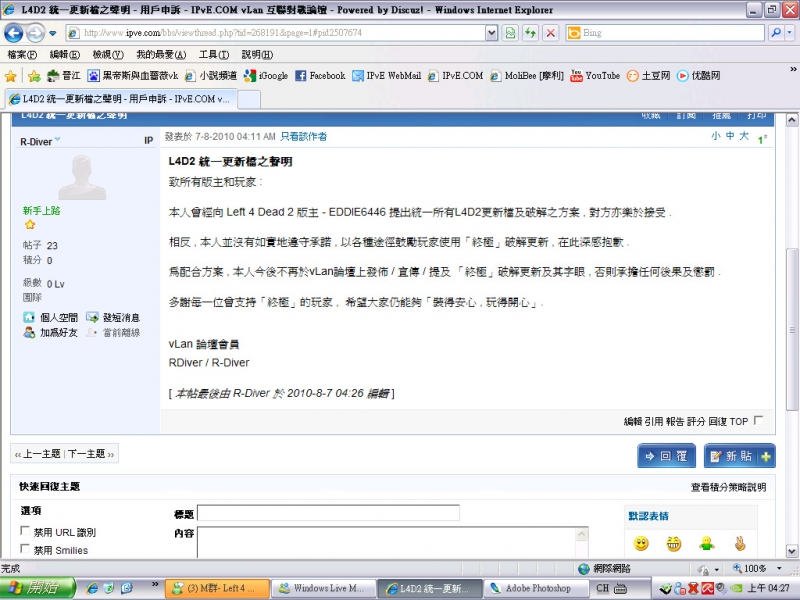The width and height of the screenshot is (800, 600).
Task: Open the 土豆网 bookmark
Action: tap(648, 76)
